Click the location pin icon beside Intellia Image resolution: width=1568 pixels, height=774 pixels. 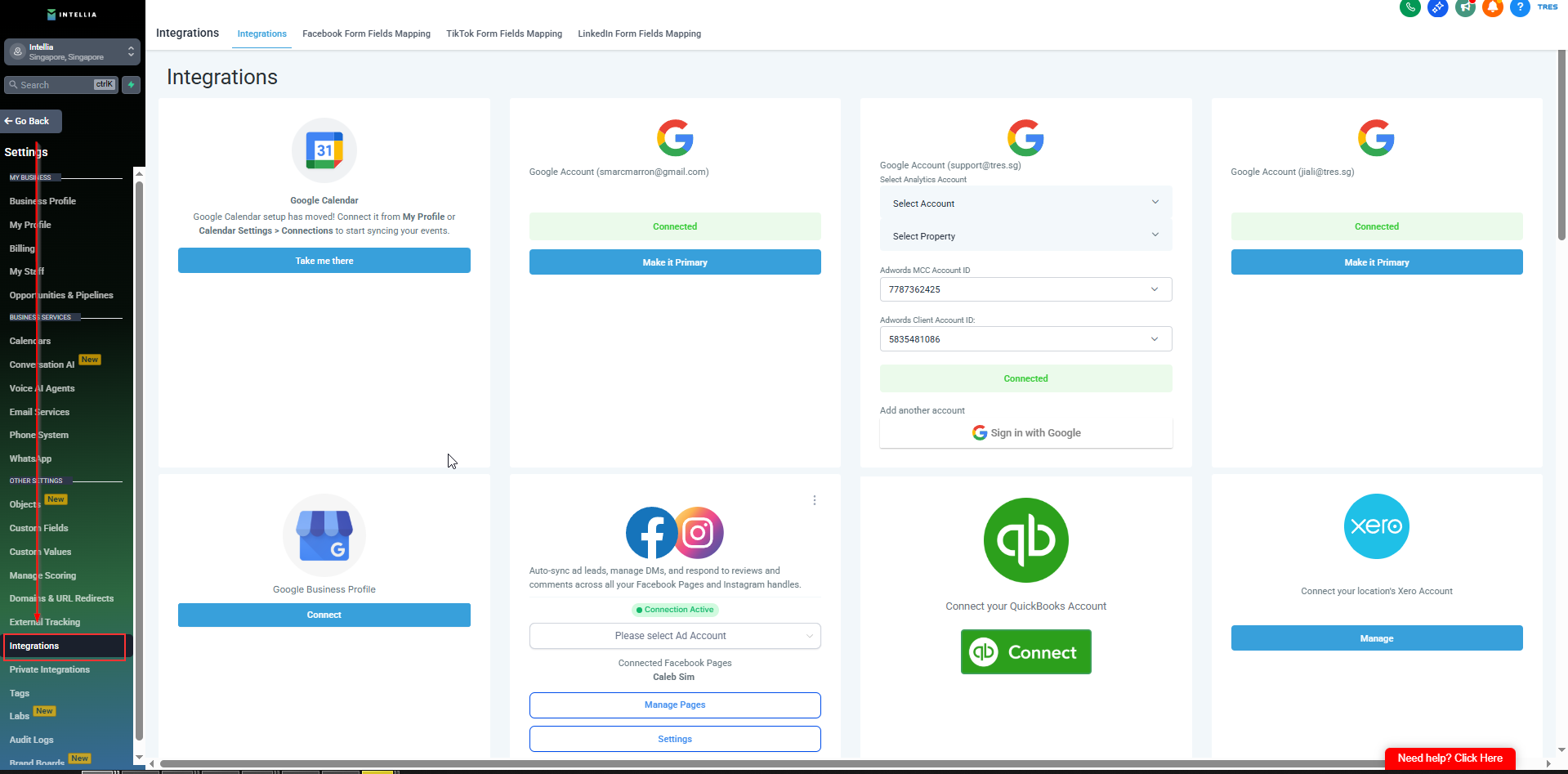click(x=17, y=51)
